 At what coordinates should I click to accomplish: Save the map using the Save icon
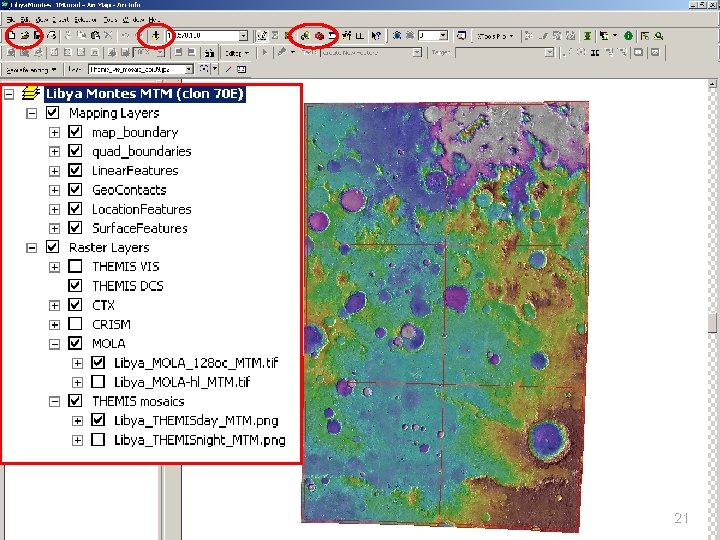click(x=38, y=35)
